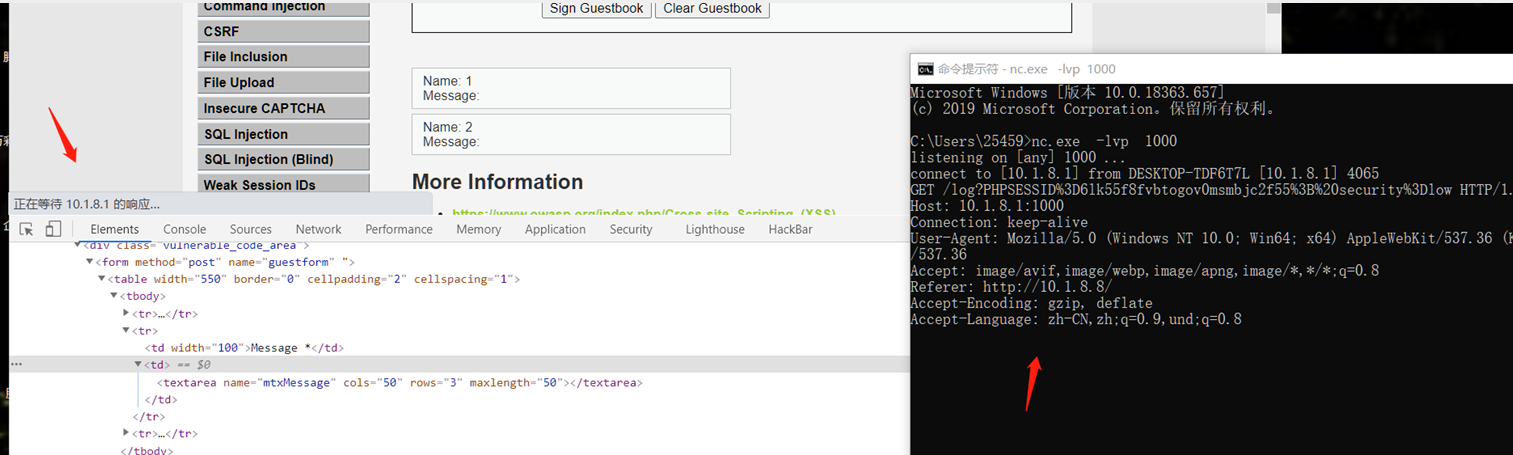Viewport: 1513px width, 455px height.
Task: Collapse the vulnerable_code_area div node
Action: [77, 244]
